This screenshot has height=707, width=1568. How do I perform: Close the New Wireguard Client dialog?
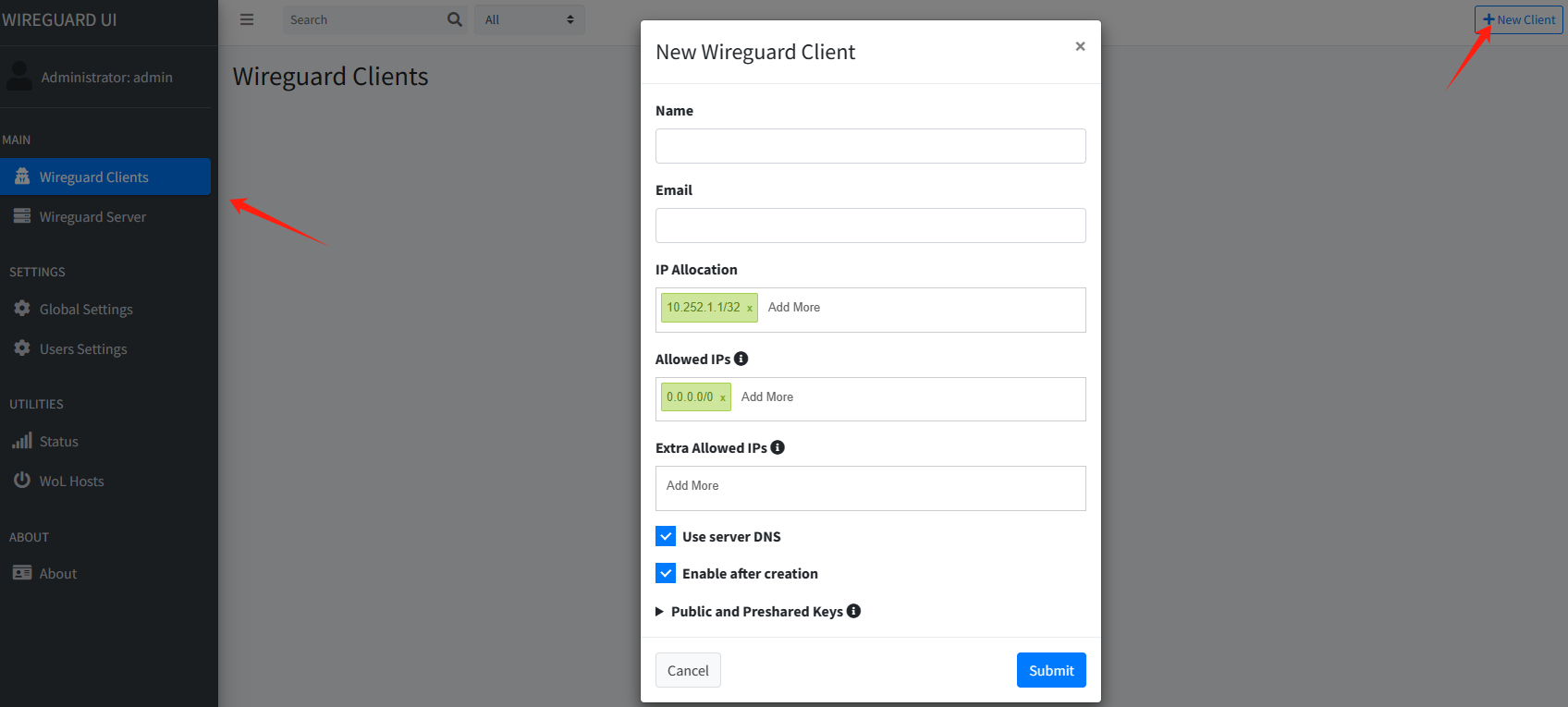(x=1079, y=46)
